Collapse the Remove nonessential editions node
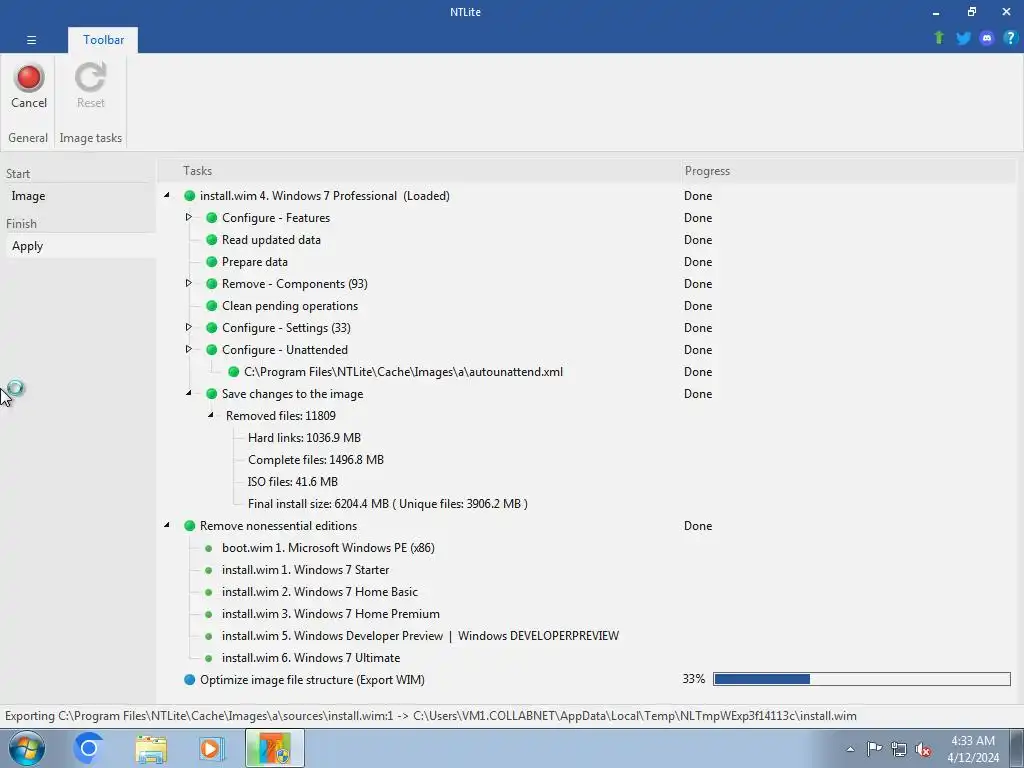Image resolution: width=1024 pixels, height=768 pixels. pyautogui.click(x=167, y=525)
